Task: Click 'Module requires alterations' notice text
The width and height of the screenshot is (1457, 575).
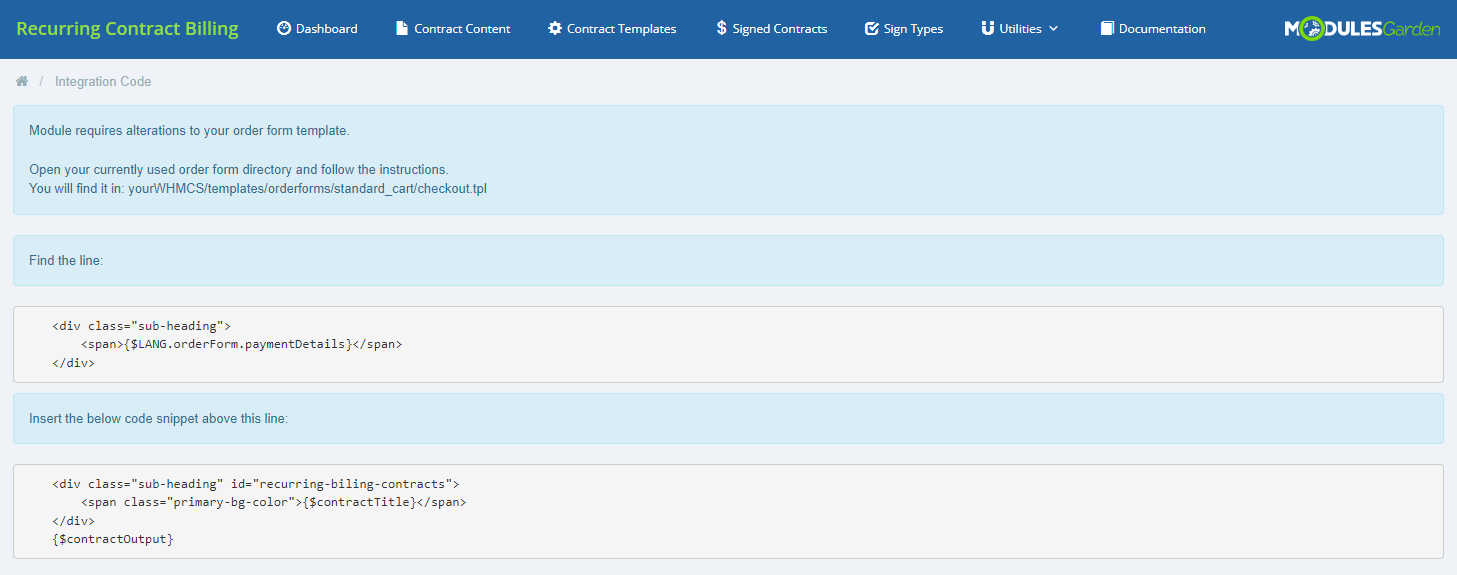Action: point(189,131)
